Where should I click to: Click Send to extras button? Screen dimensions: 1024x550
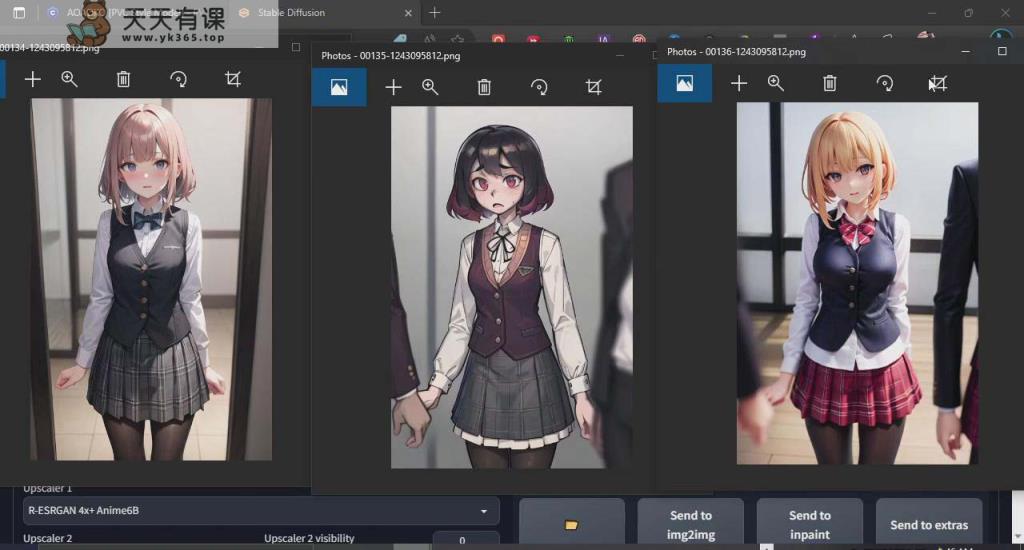[x=929, y=525]
